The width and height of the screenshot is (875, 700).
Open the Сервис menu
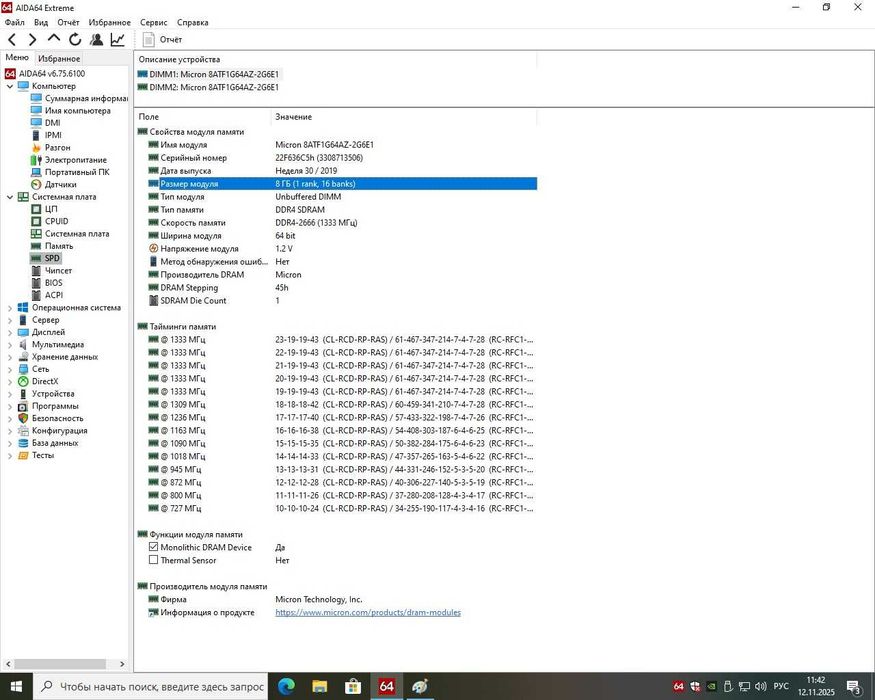pos(153,22)
